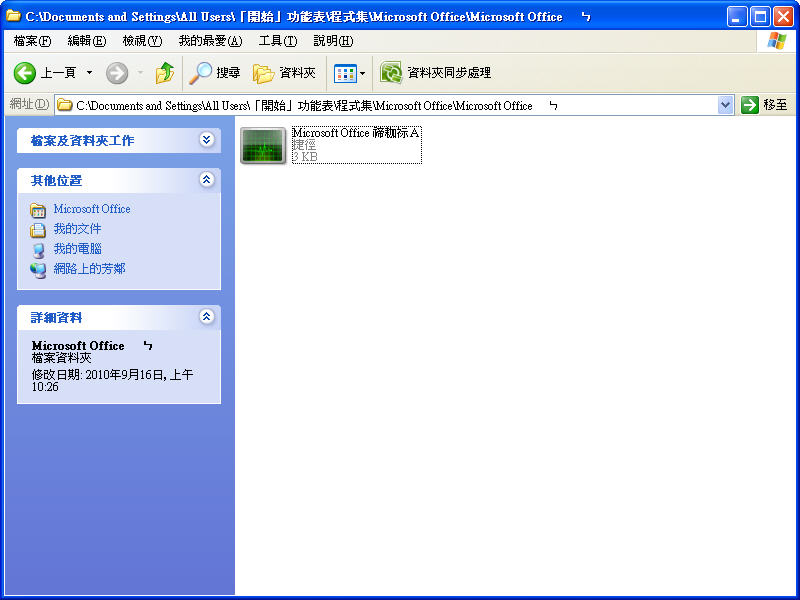
Task: Collapse the 詳細資料 panel
Action: tap(206, 316)
